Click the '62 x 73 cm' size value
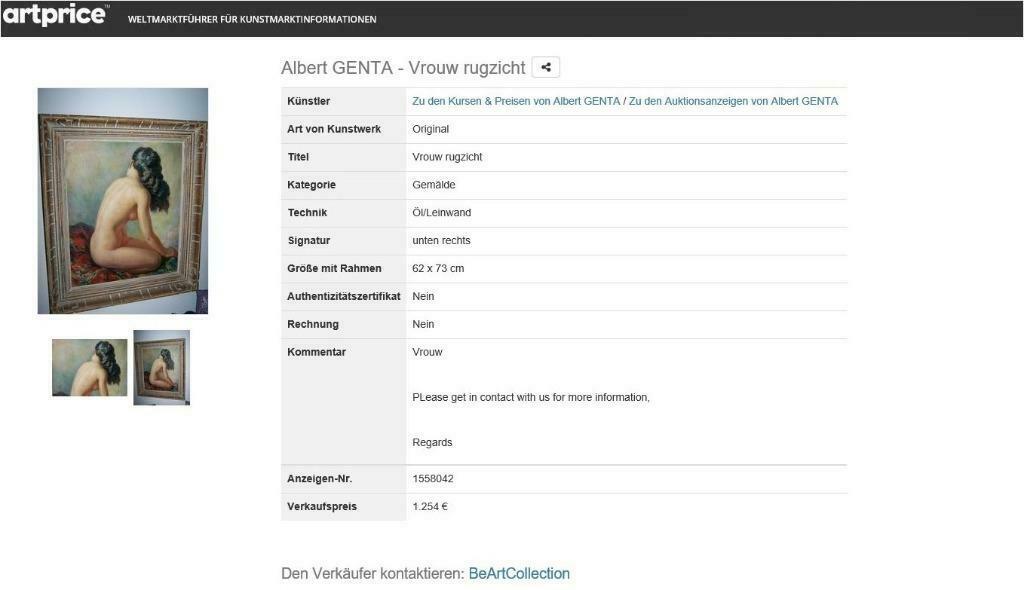 [438, 269]
